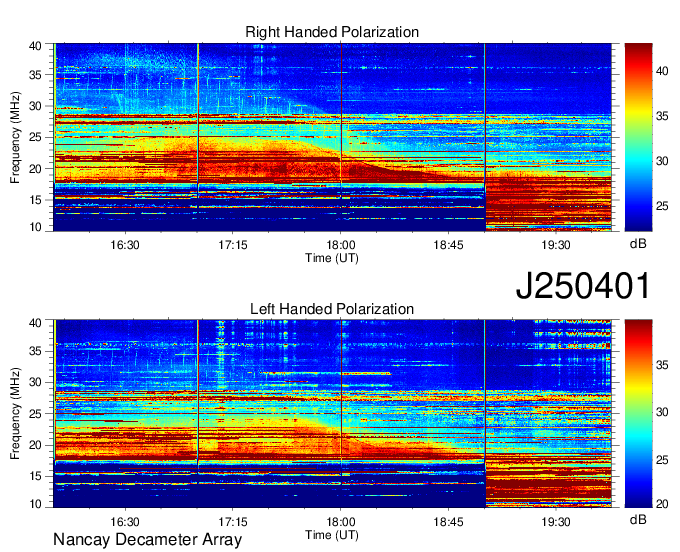Click the 'Nancay Decameter Array' caption

click(147, 540)
